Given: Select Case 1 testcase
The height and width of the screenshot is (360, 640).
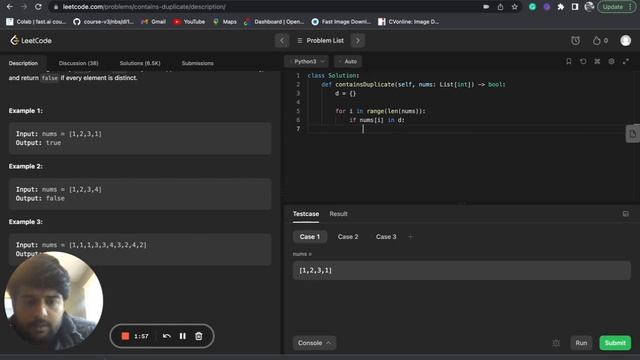Looking at the screenshot, I should (310, 237).
